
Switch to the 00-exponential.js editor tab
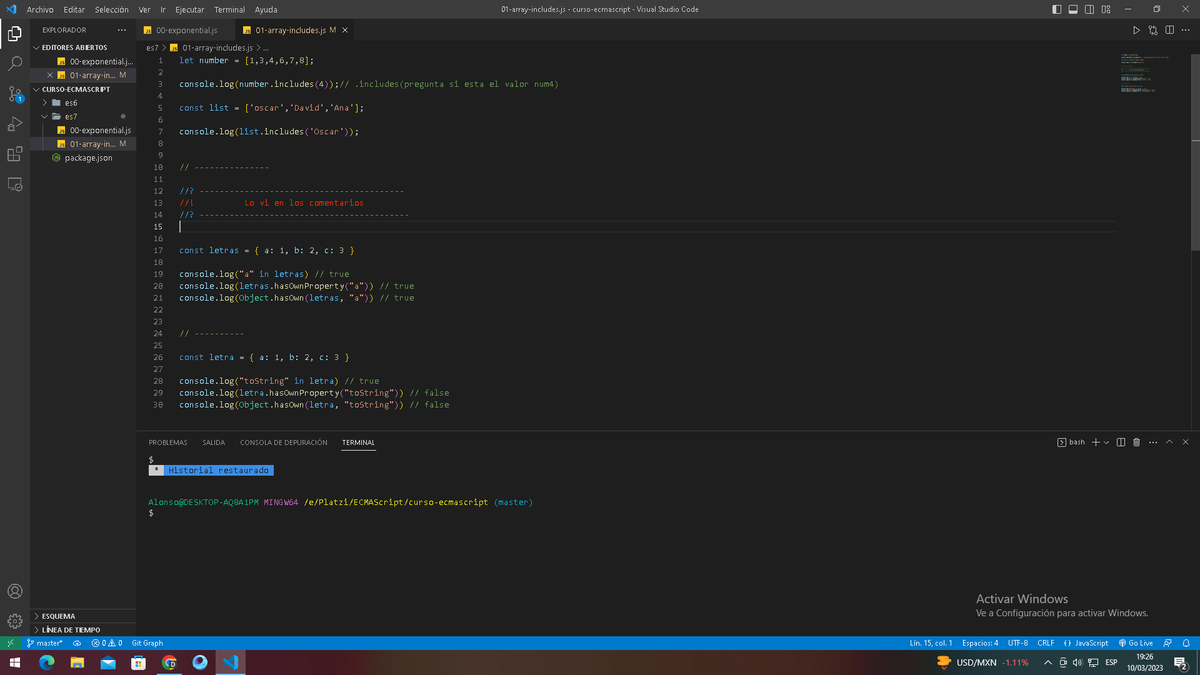(187, 30)
